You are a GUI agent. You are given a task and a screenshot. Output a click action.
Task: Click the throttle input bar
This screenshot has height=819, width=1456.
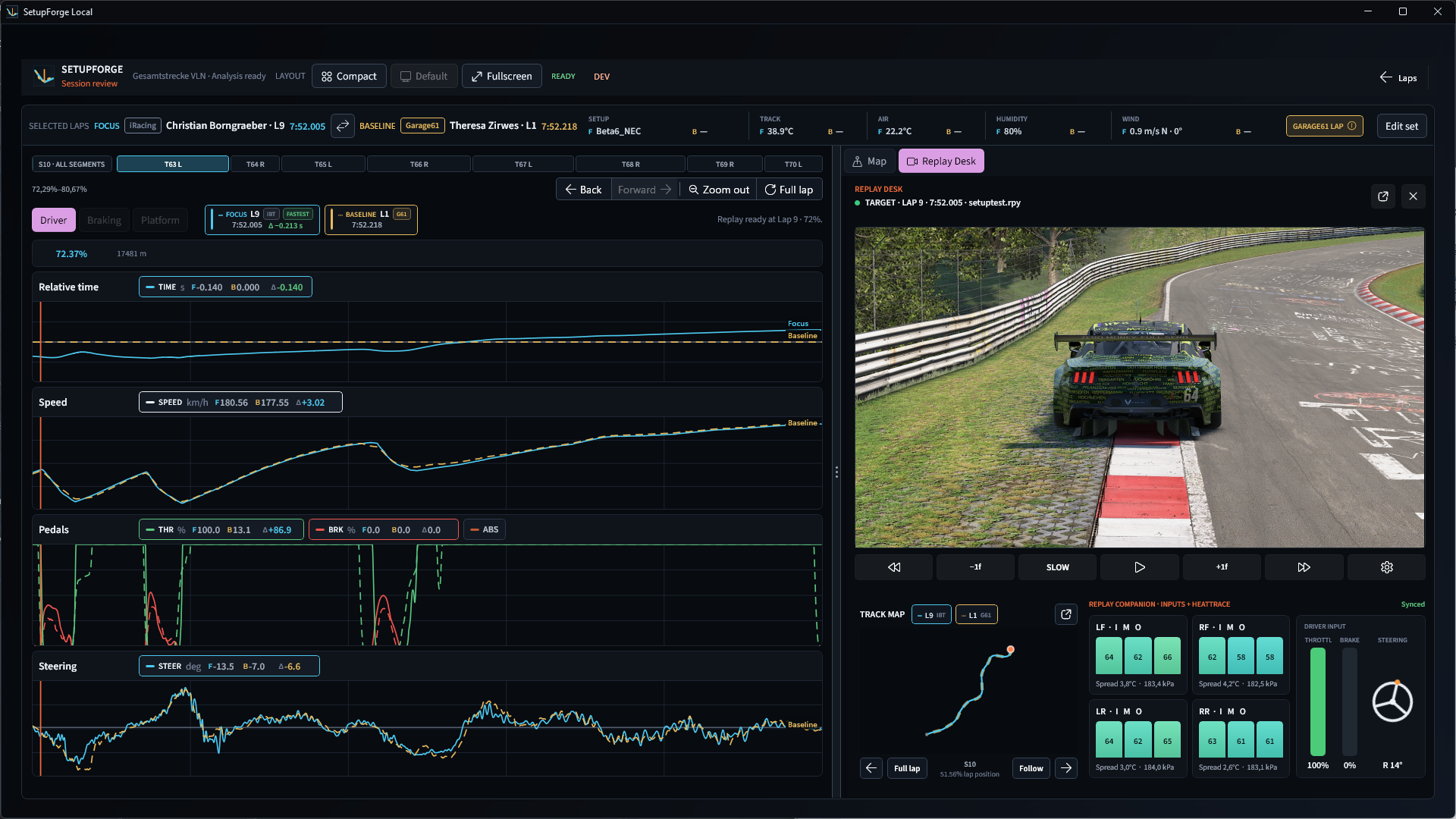click(1318, 701)
